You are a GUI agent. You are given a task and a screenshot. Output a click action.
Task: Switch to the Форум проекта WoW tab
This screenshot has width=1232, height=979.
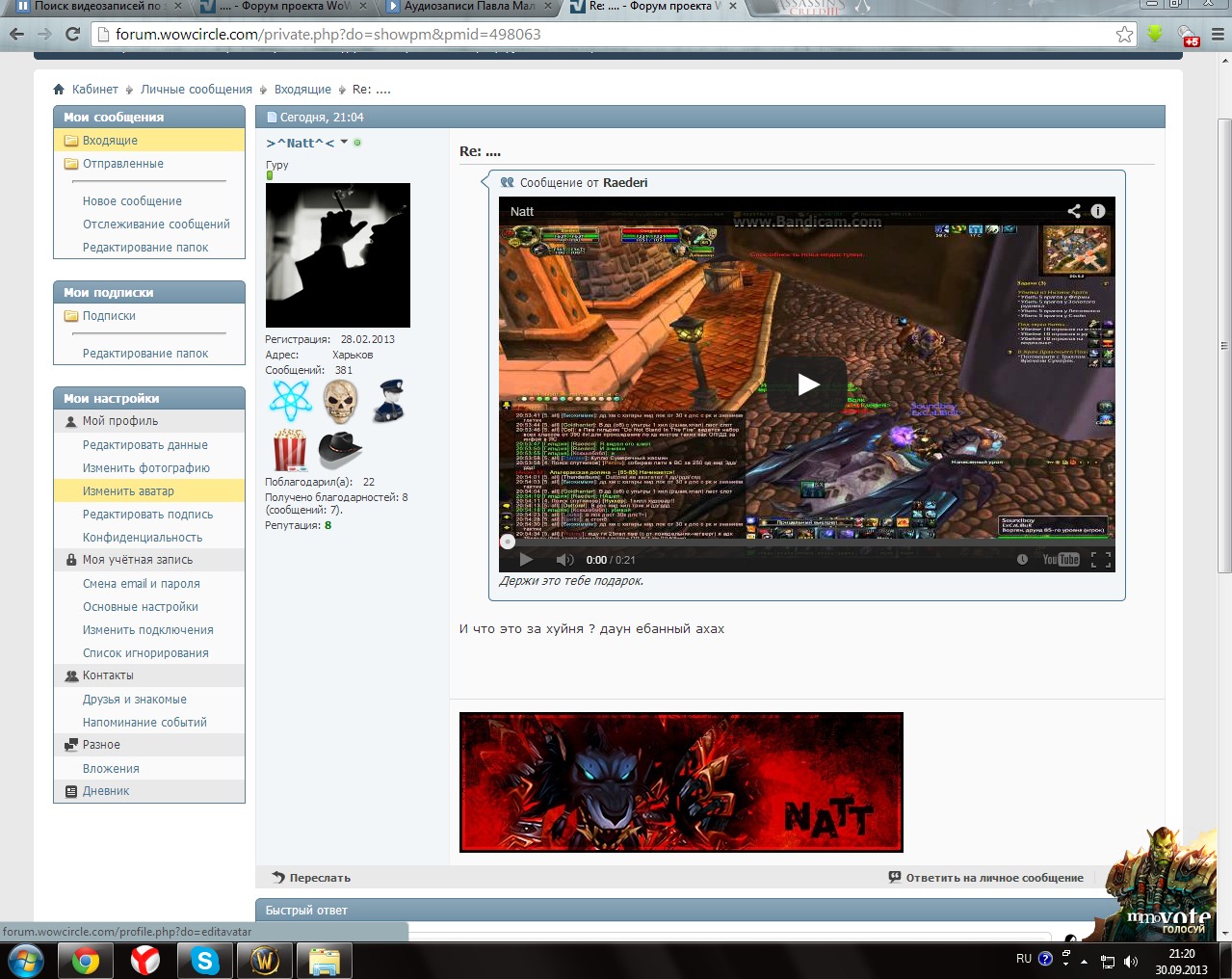coord(284,7)
